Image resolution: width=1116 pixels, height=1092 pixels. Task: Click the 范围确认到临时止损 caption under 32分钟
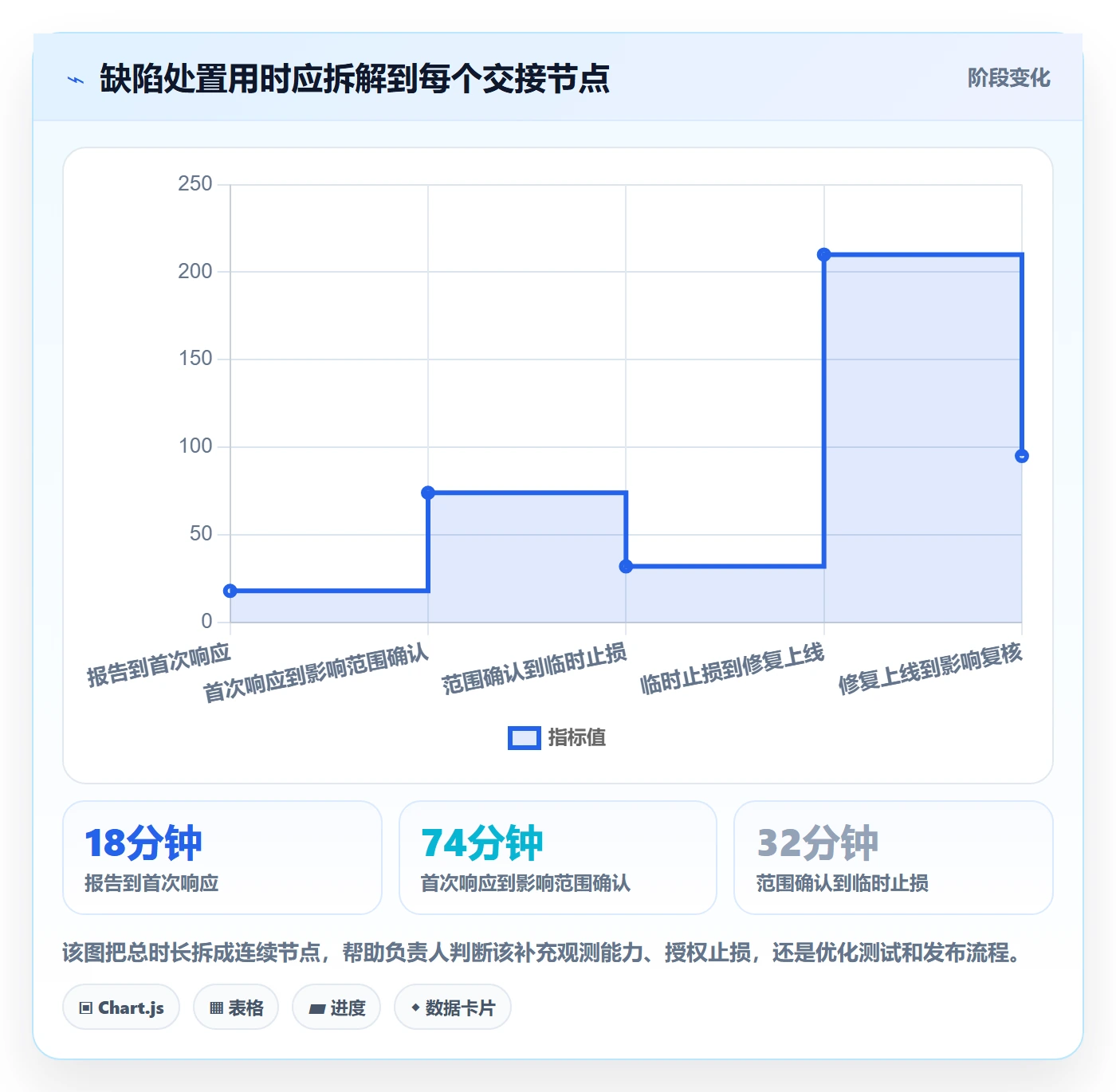point(842,883)
